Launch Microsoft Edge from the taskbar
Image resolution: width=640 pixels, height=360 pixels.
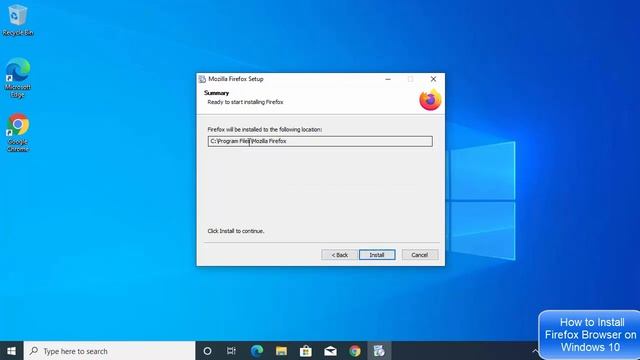tap(257, 351)
